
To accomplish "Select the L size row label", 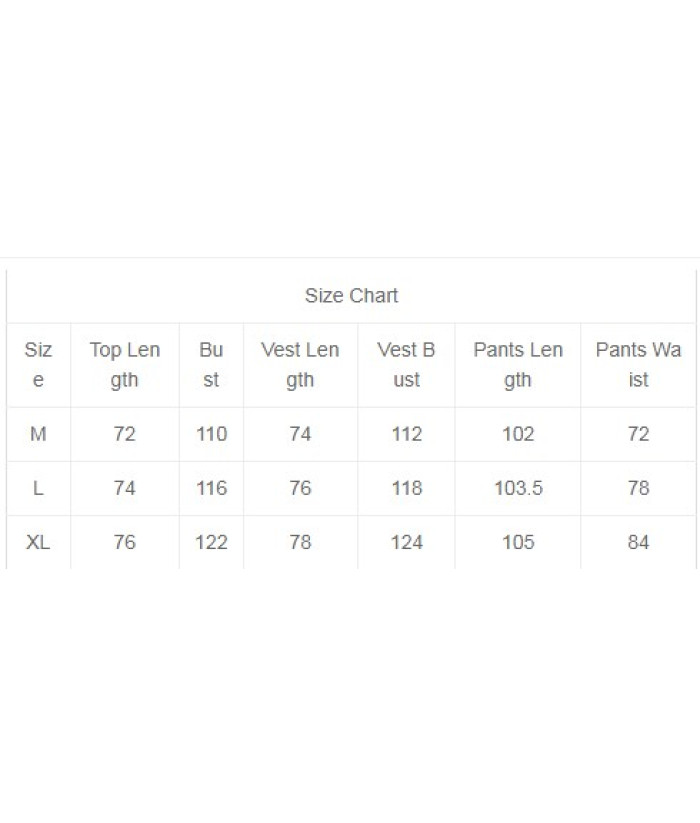I will (x=38, y=488).
